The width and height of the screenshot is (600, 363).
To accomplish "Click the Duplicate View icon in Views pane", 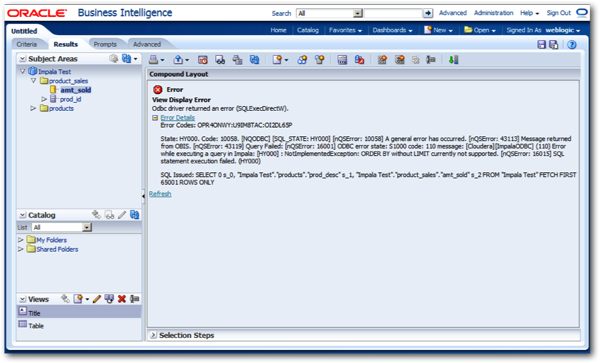I will coord(109,299).
